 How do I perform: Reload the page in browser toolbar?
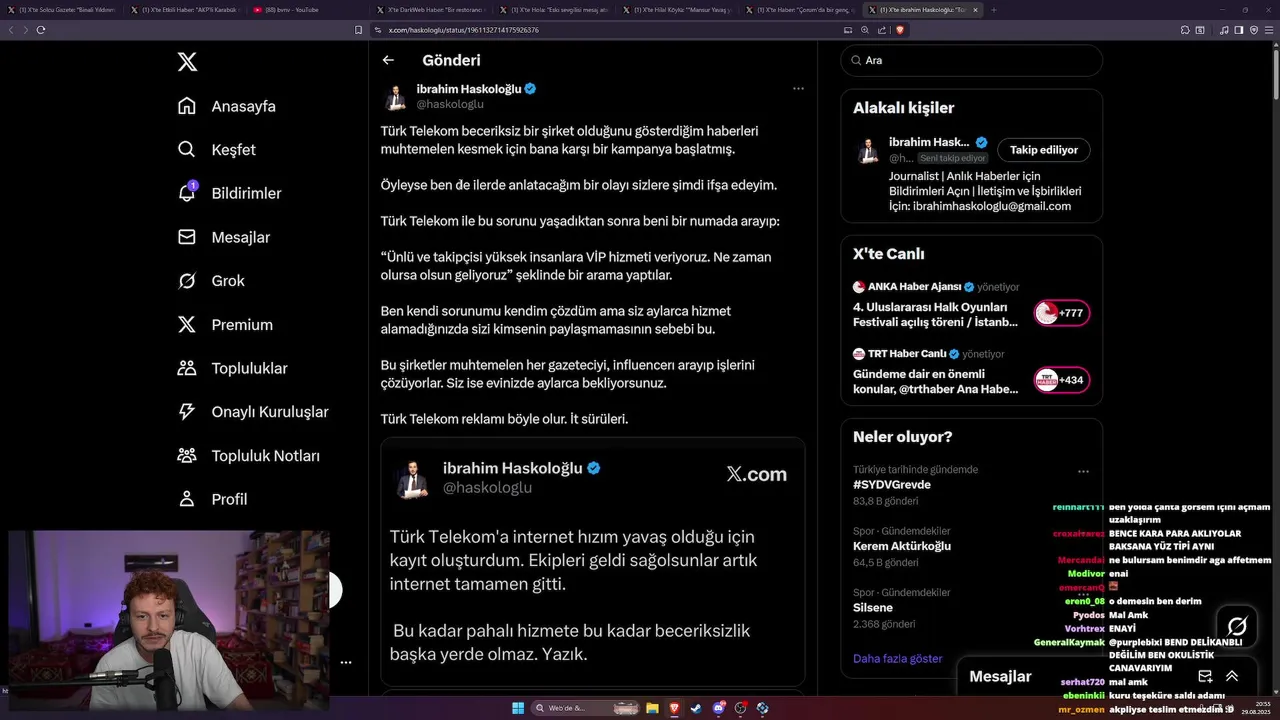click(41, 30)
